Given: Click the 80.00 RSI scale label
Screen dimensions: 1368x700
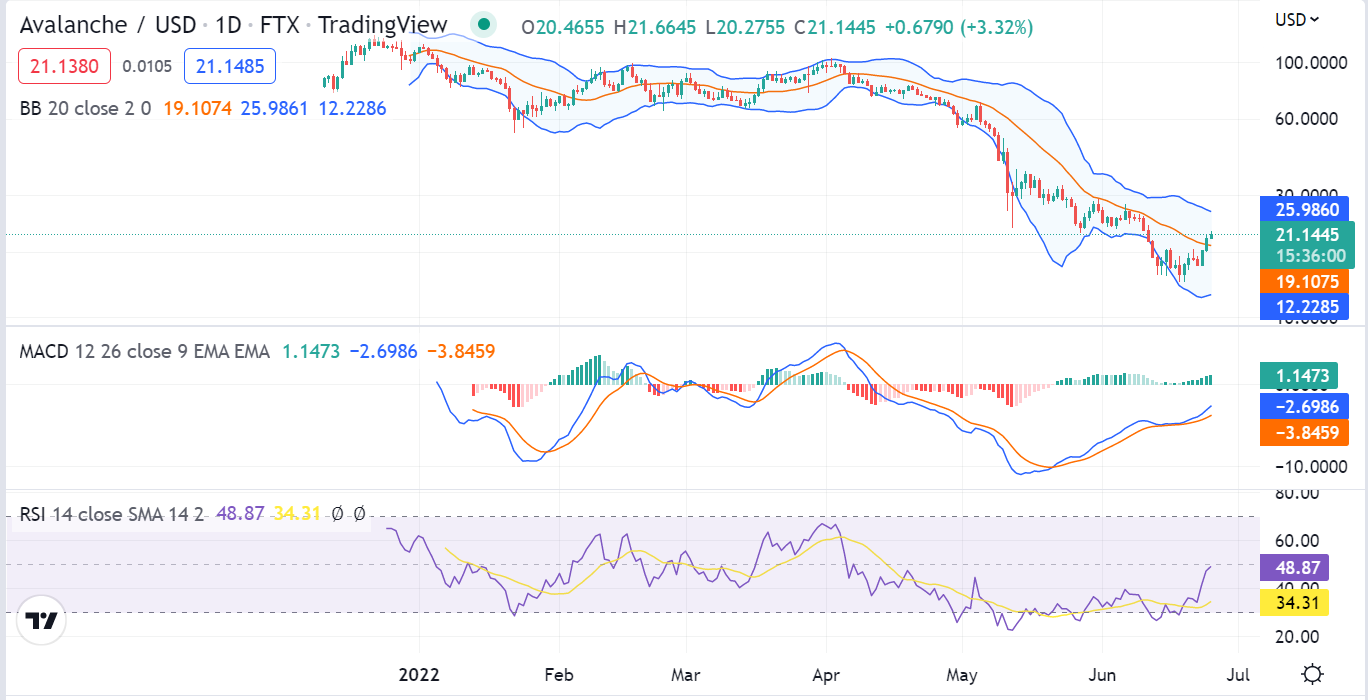Looking at the screenshot, I should point(1296,492).
